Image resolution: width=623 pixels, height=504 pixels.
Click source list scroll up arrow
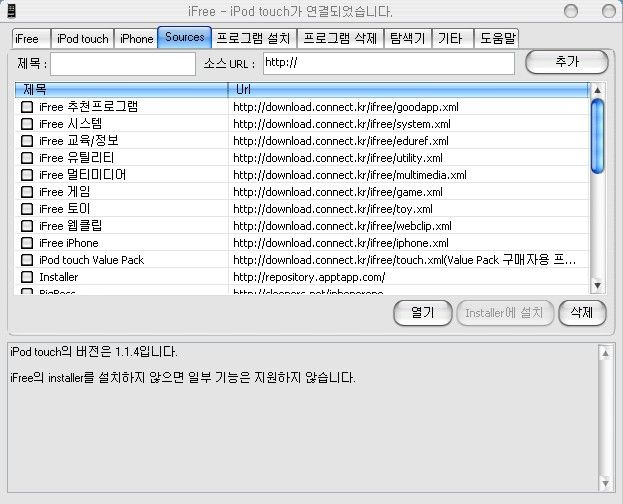(x=598, y=90)
